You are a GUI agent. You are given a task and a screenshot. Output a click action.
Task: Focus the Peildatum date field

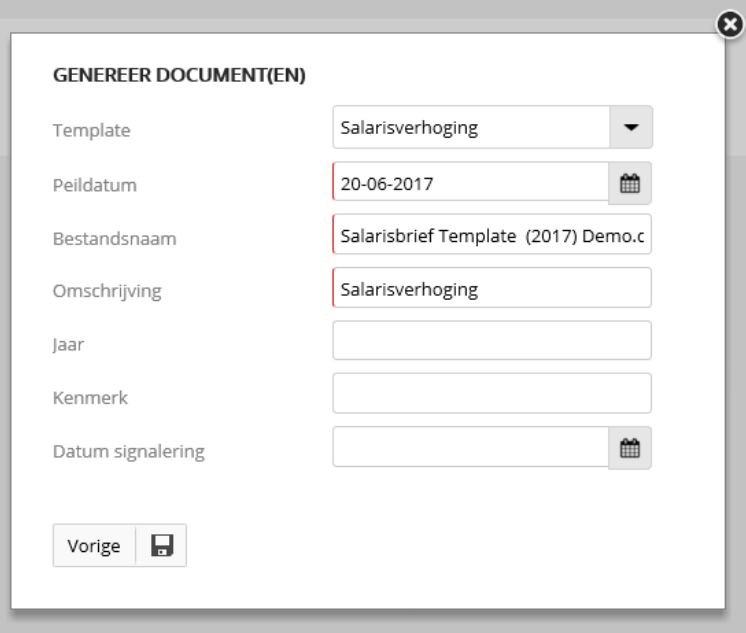[471, 183]
